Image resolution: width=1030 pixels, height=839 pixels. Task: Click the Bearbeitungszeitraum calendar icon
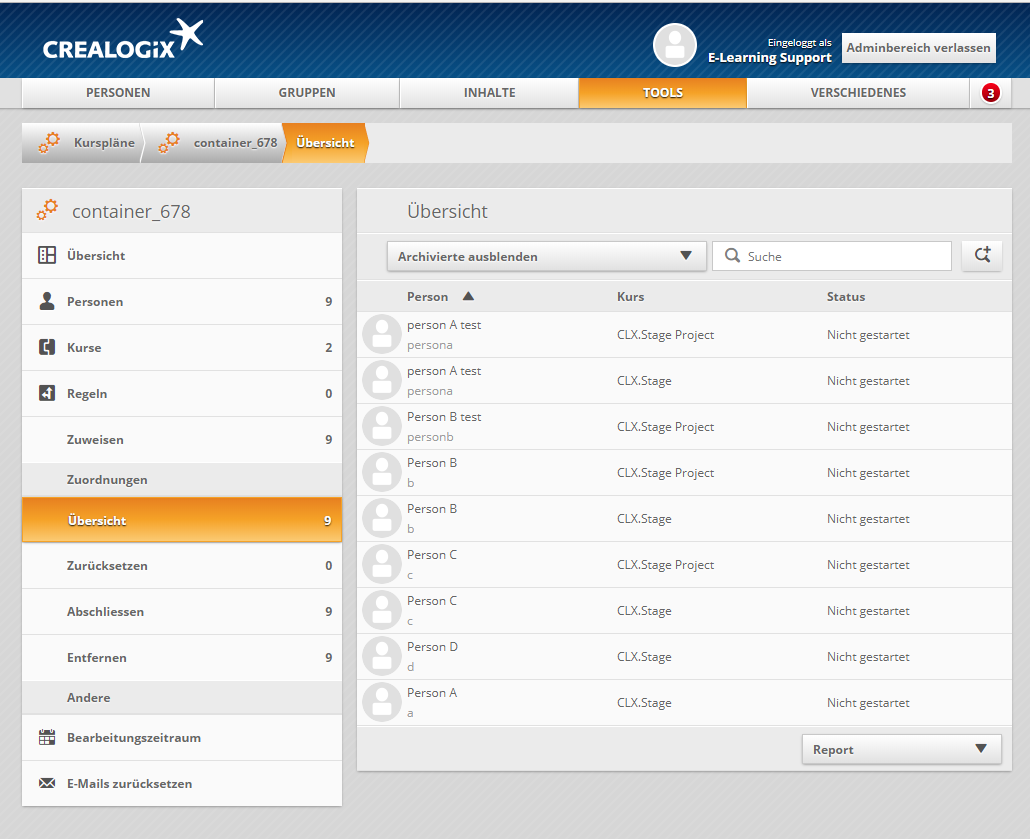pos(47,738)
